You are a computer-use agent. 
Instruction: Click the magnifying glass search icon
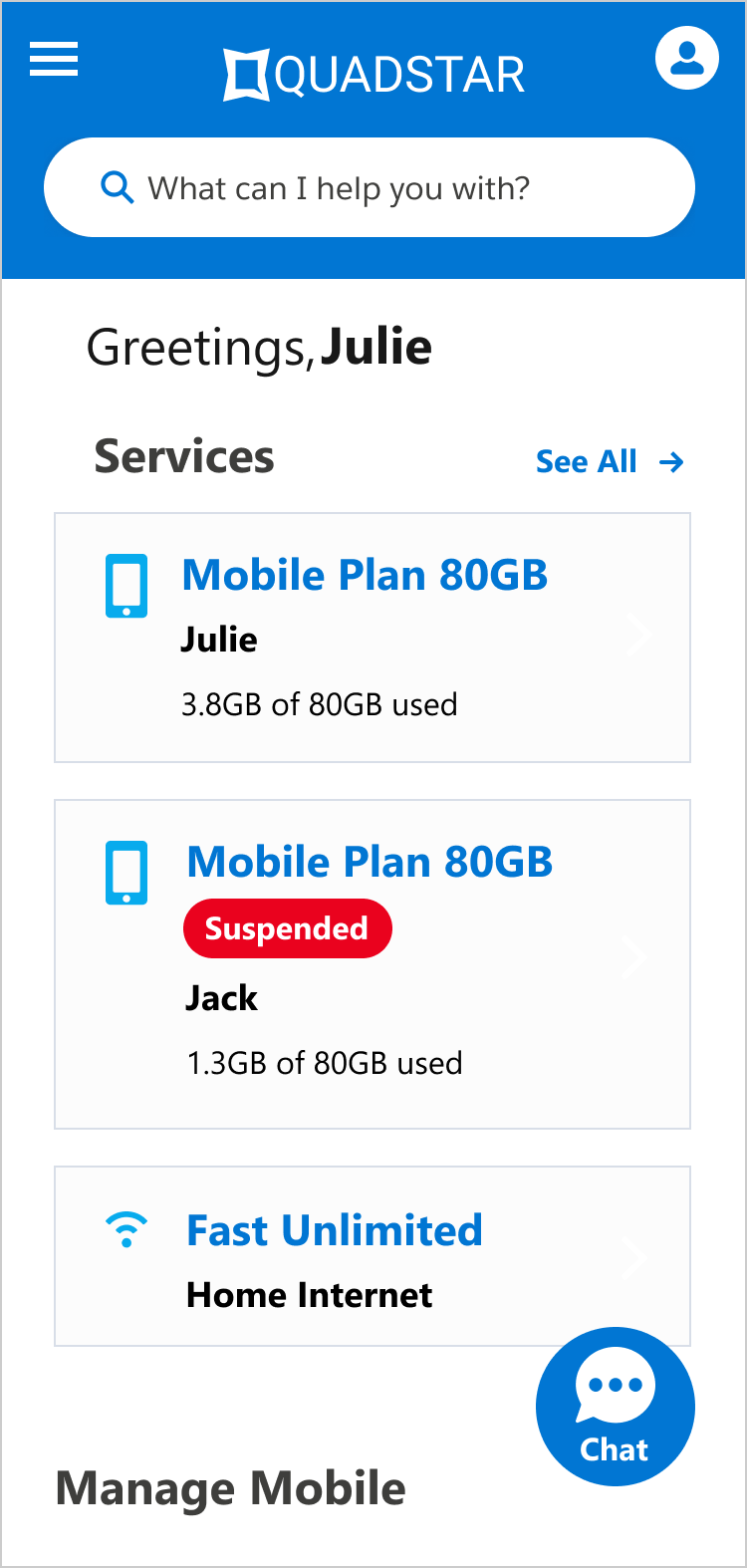click(118, 187)
